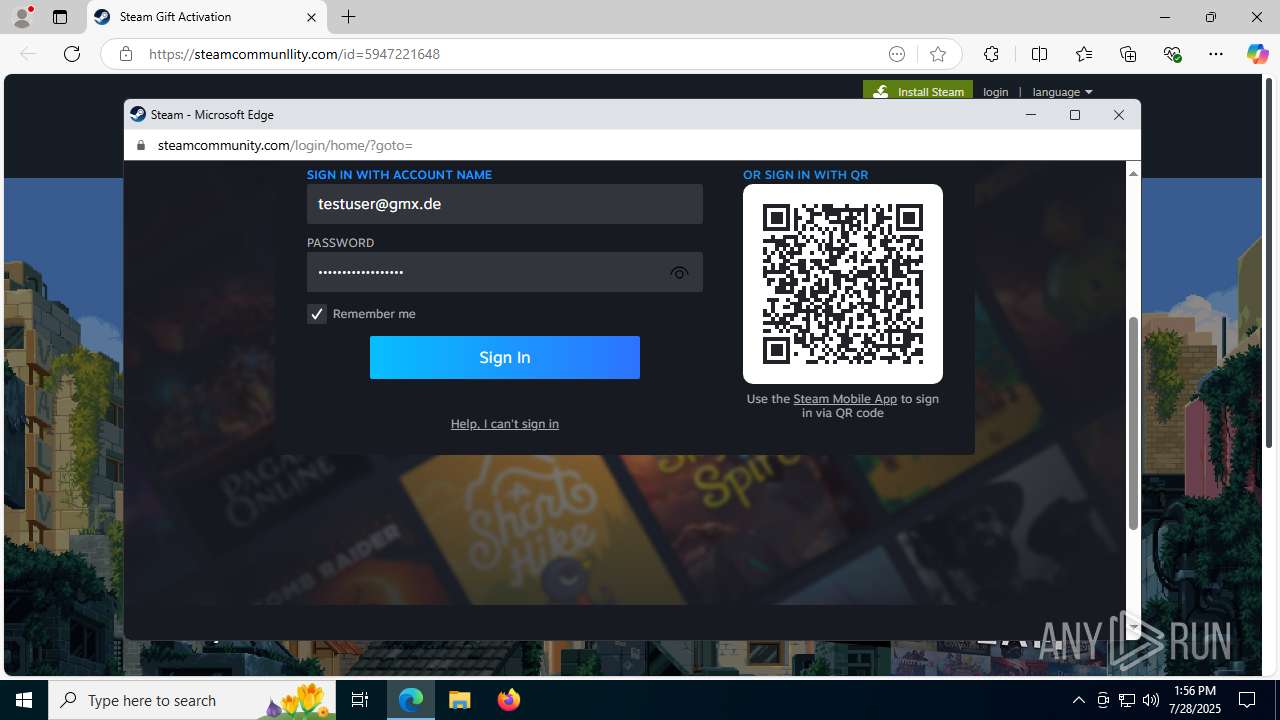Open the tab actions menu icon
1280x720 pixels.
tap(60, 17)
